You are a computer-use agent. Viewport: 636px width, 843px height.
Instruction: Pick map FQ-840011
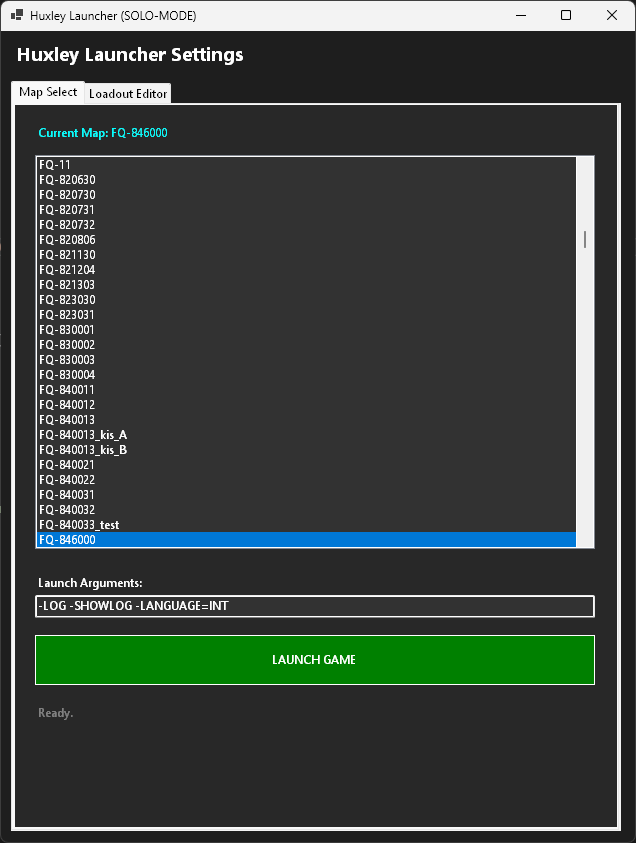coord(306,390)
